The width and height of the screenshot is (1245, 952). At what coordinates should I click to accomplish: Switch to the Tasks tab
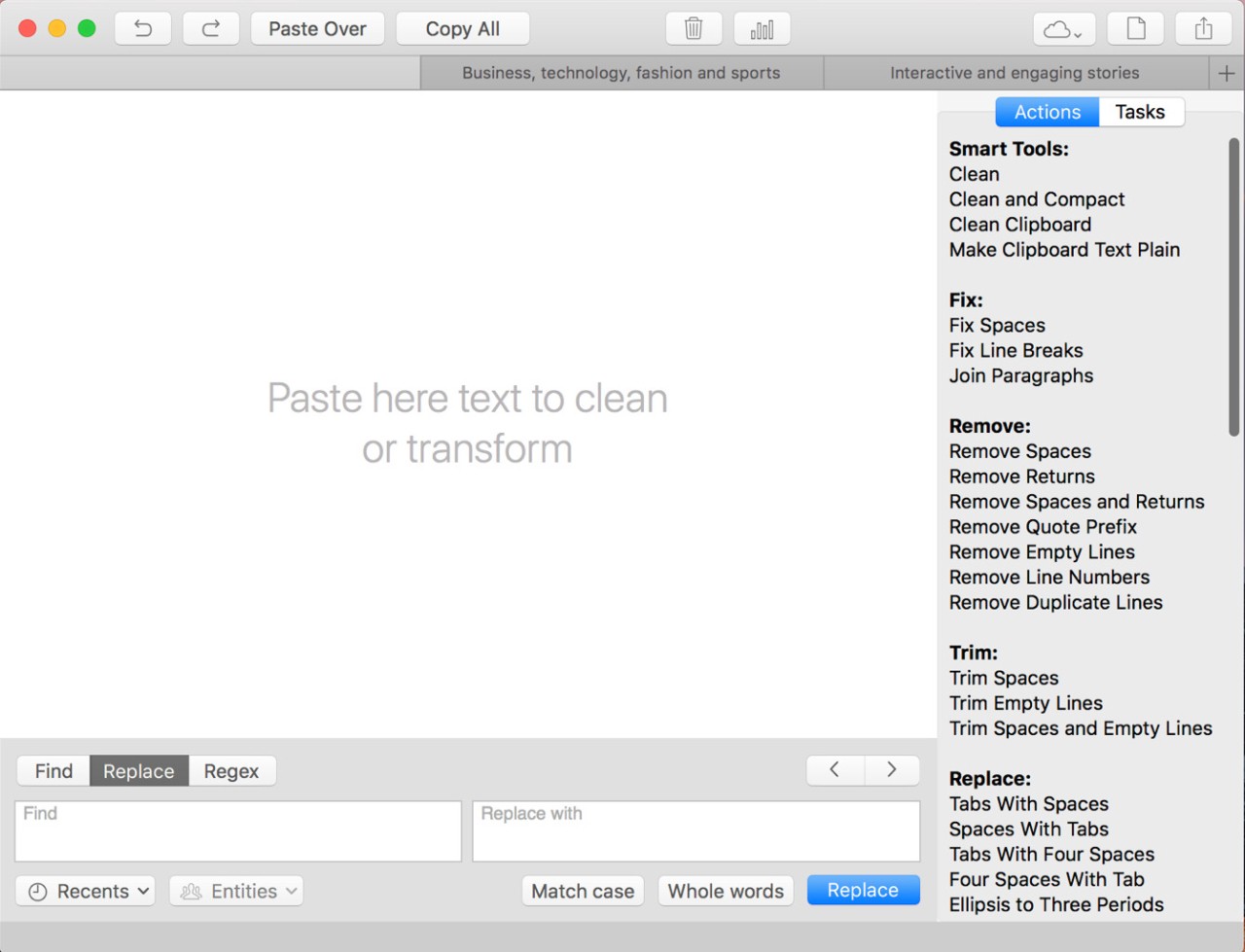[x=1140, y=111]
